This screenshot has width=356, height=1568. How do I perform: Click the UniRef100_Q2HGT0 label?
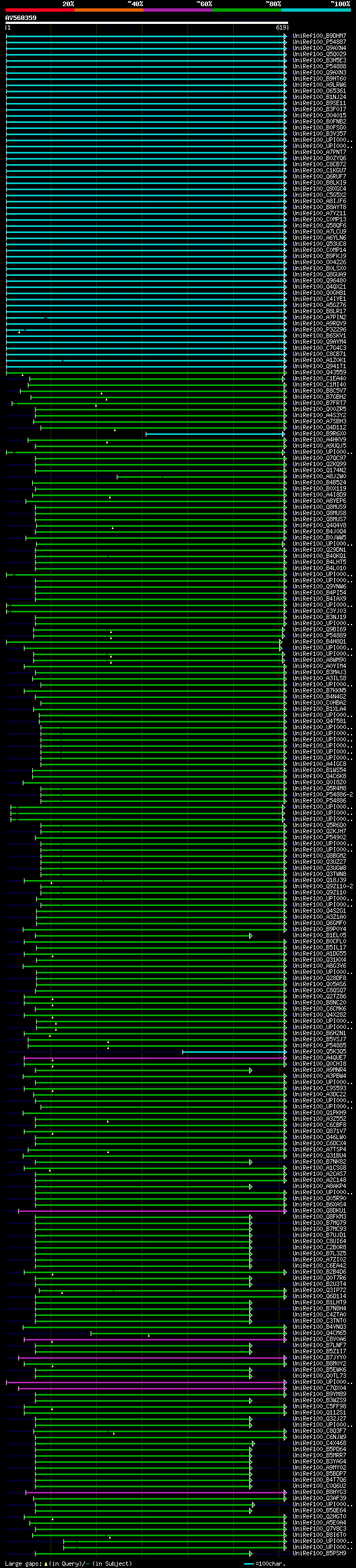(319, 1516)
